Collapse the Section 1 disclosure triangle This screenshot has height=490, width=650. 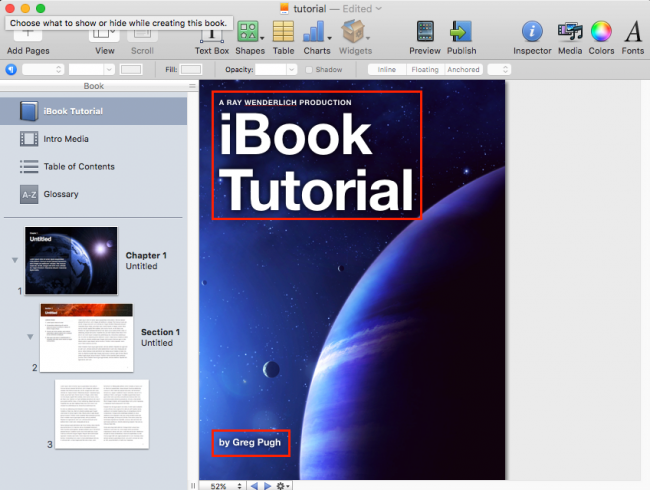(x=30, y=337)
